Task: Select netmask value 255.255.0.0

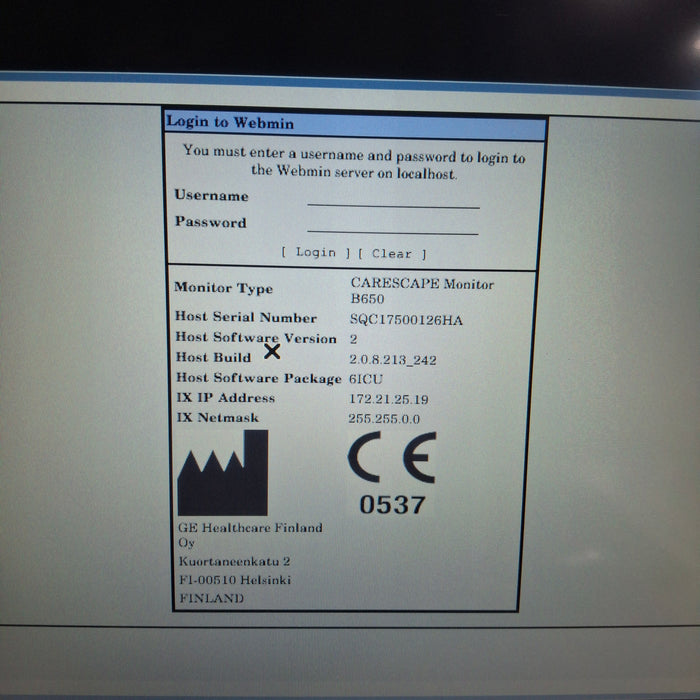Action: [384, 419]
